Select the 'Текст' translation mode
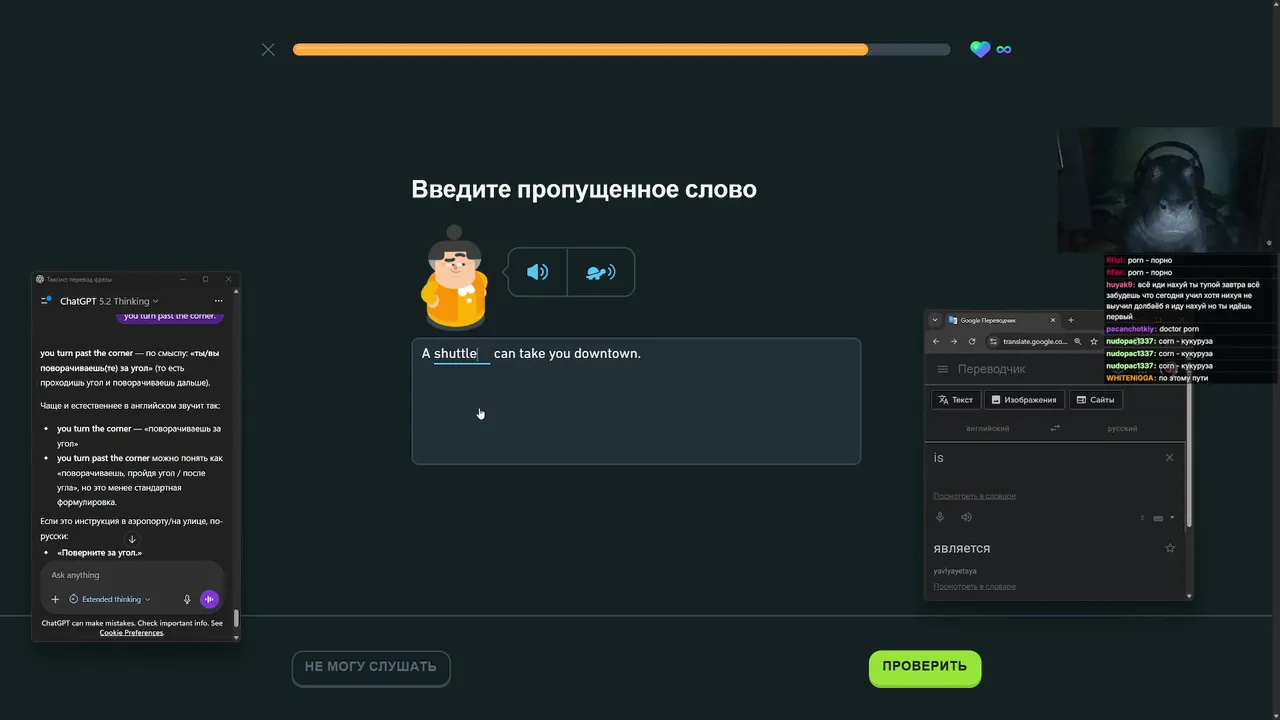Viewport: 1280px width, 720px height. click(x=956, y=400)
